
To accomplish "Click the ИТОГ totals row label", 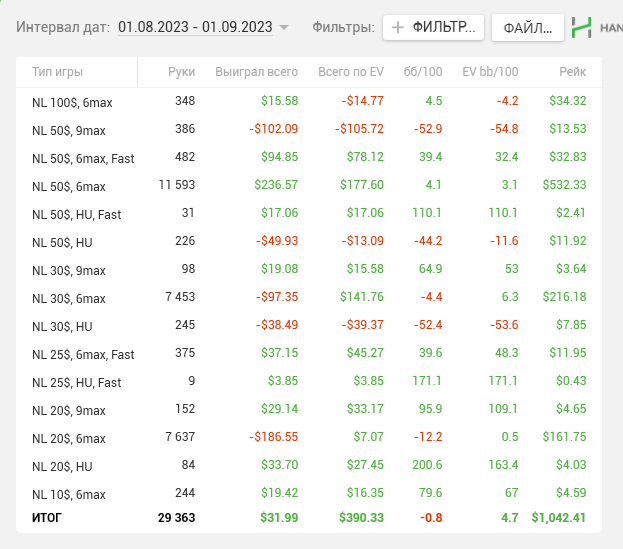I will pos(46,518).
